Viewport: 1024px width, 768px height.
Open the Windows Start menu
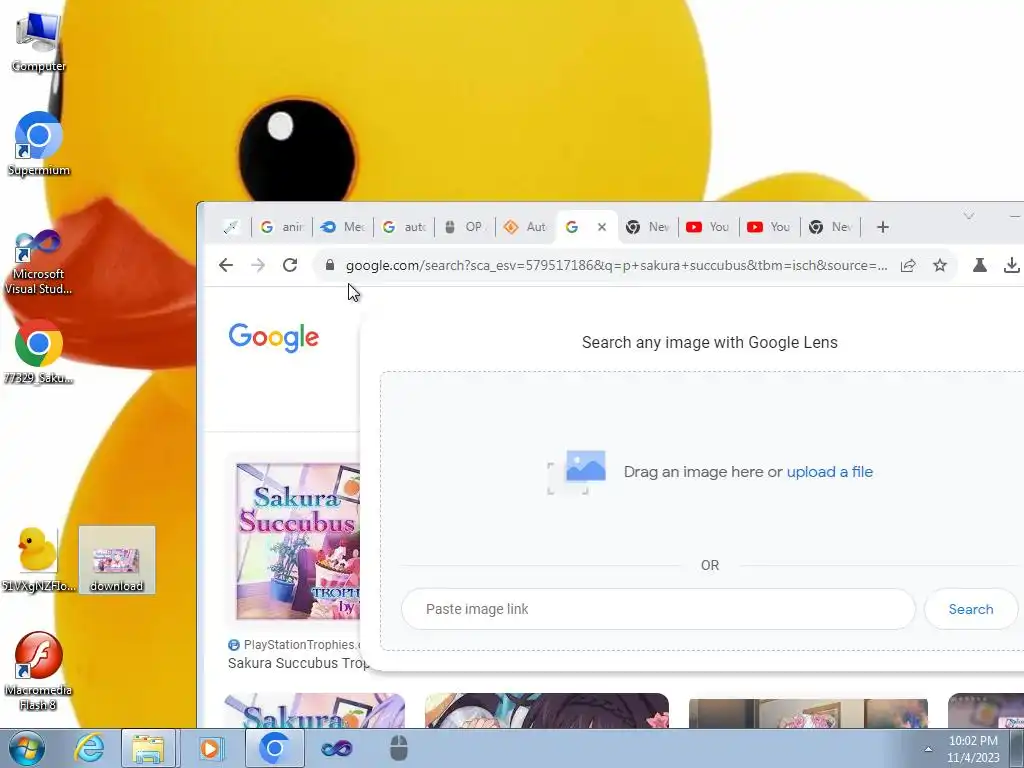coord(26,748)
